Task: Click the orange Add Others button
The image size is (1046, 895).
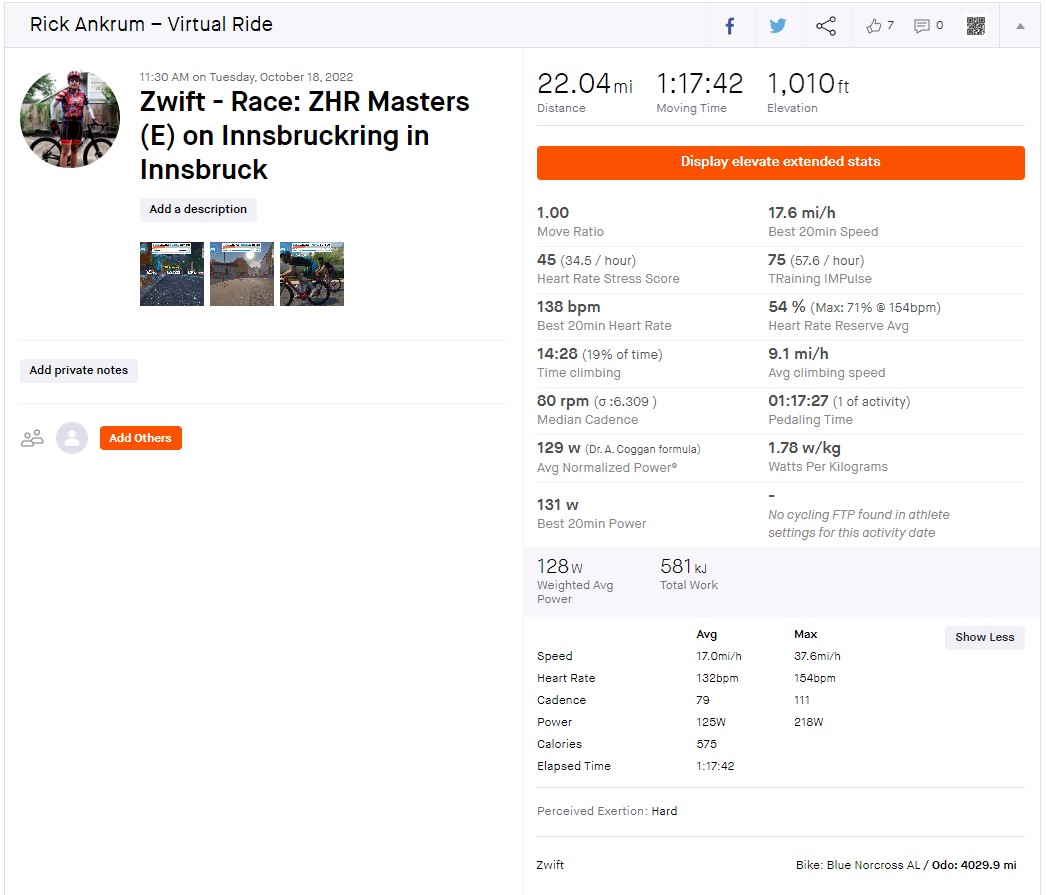Action: 141,438
